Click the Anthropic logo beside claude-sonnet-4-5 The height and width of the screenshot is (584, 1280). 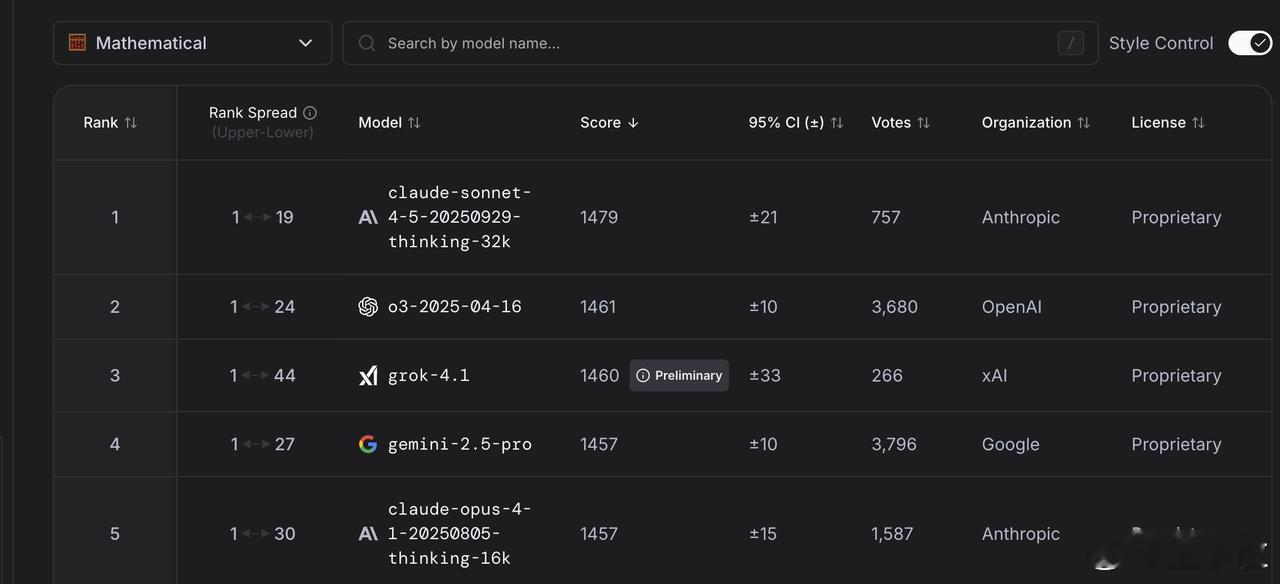(368, 217)
